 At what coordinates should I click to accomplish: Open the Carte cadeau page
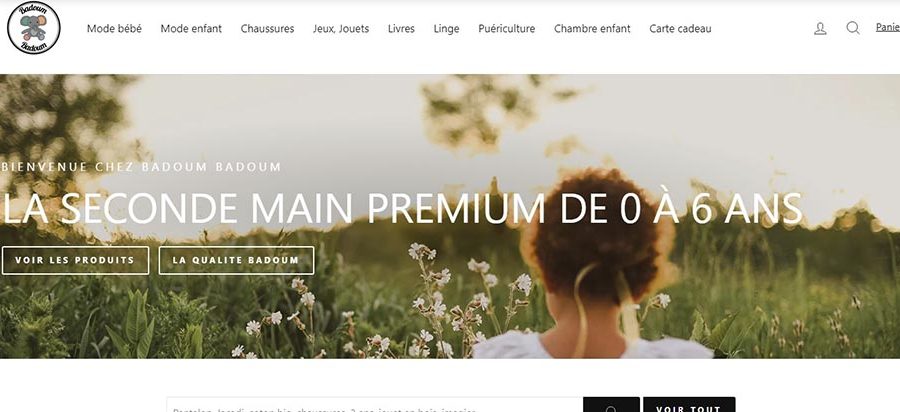(680, 29)
